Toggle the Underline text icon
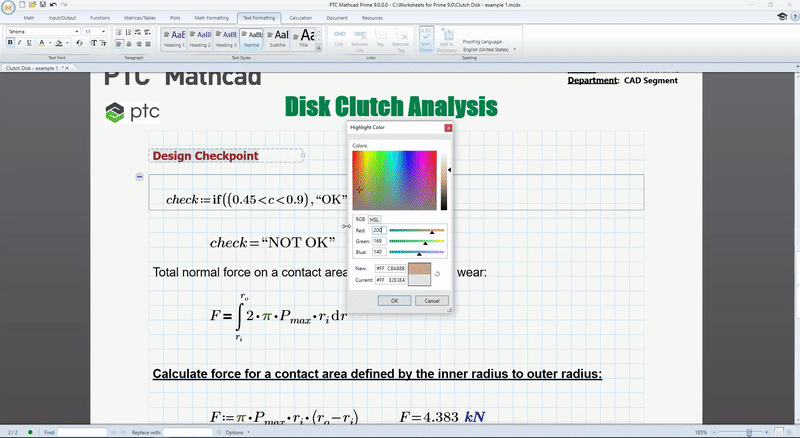800x438 pixels. [29, 43]
